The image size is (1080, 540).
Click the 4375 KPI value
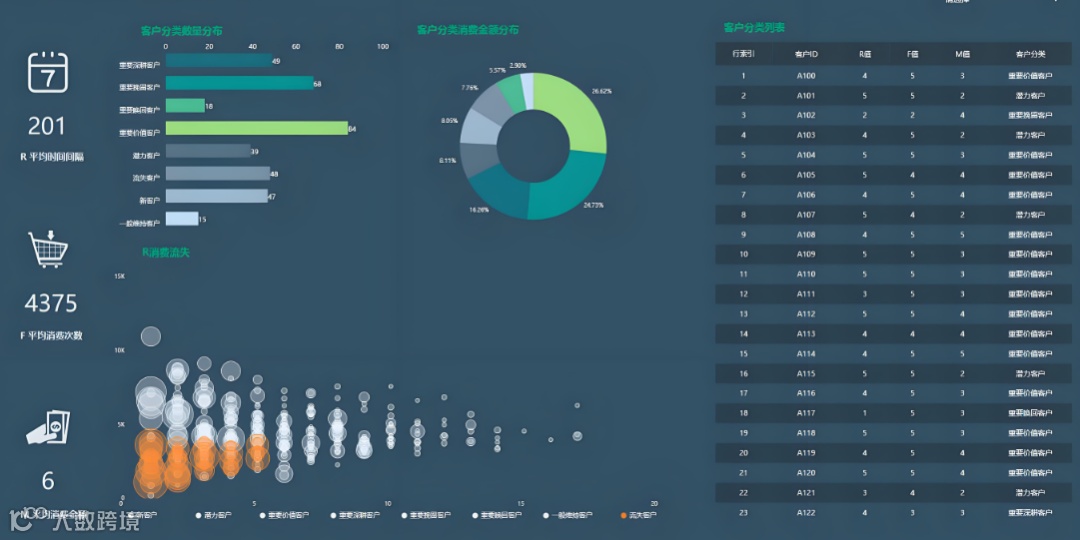tap(51, 304)
